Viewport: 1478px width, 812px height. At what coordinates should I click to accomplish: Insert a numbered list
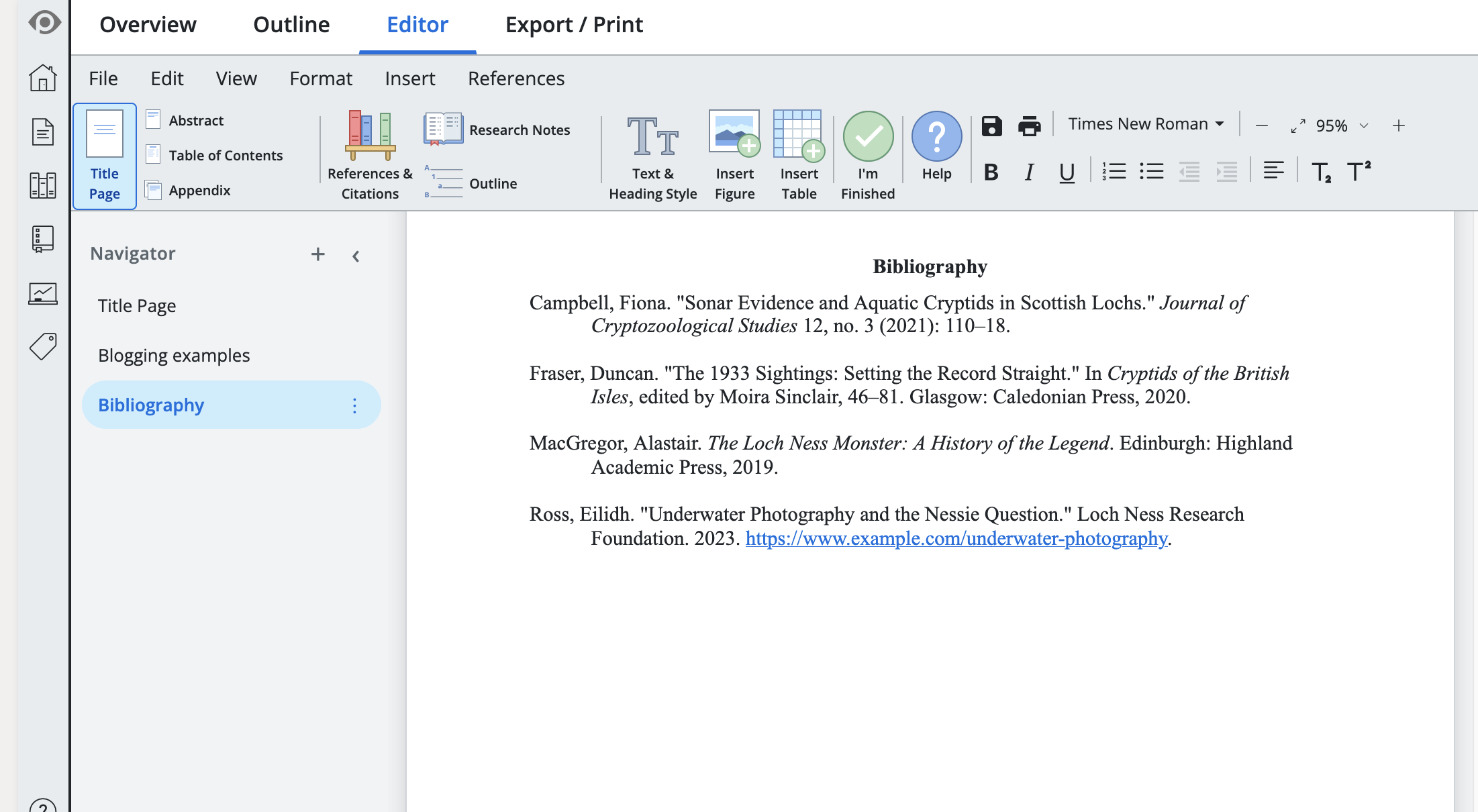1114,172
